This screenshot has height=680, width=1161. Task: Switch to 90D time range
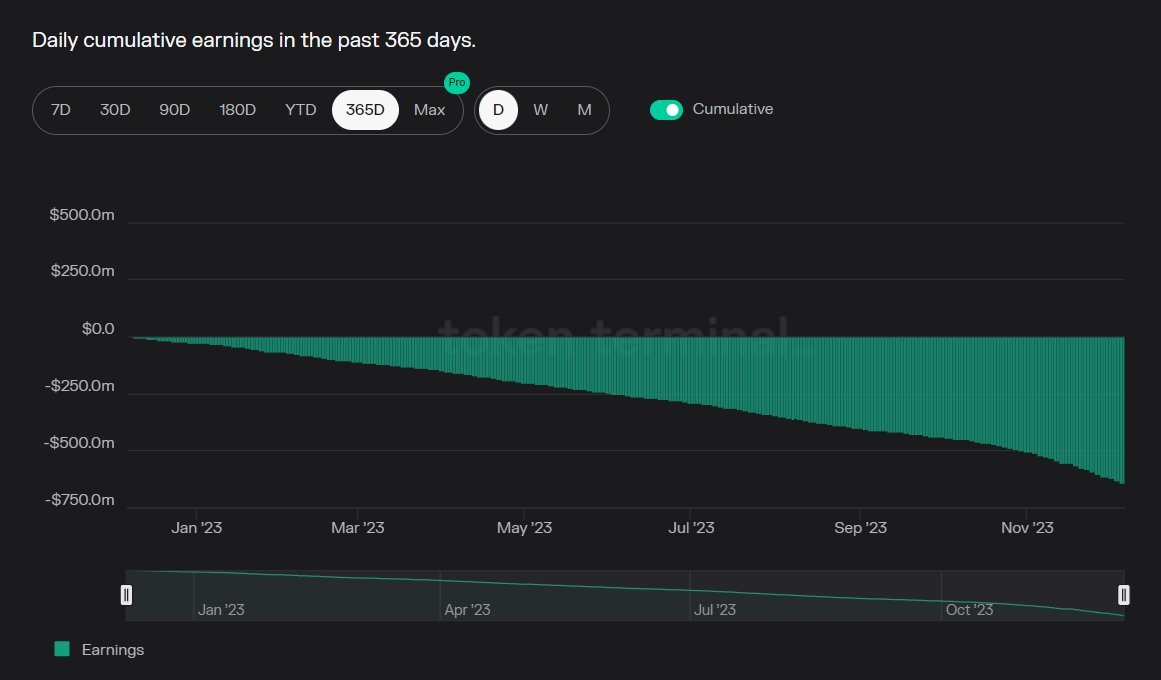click(175, 110)
